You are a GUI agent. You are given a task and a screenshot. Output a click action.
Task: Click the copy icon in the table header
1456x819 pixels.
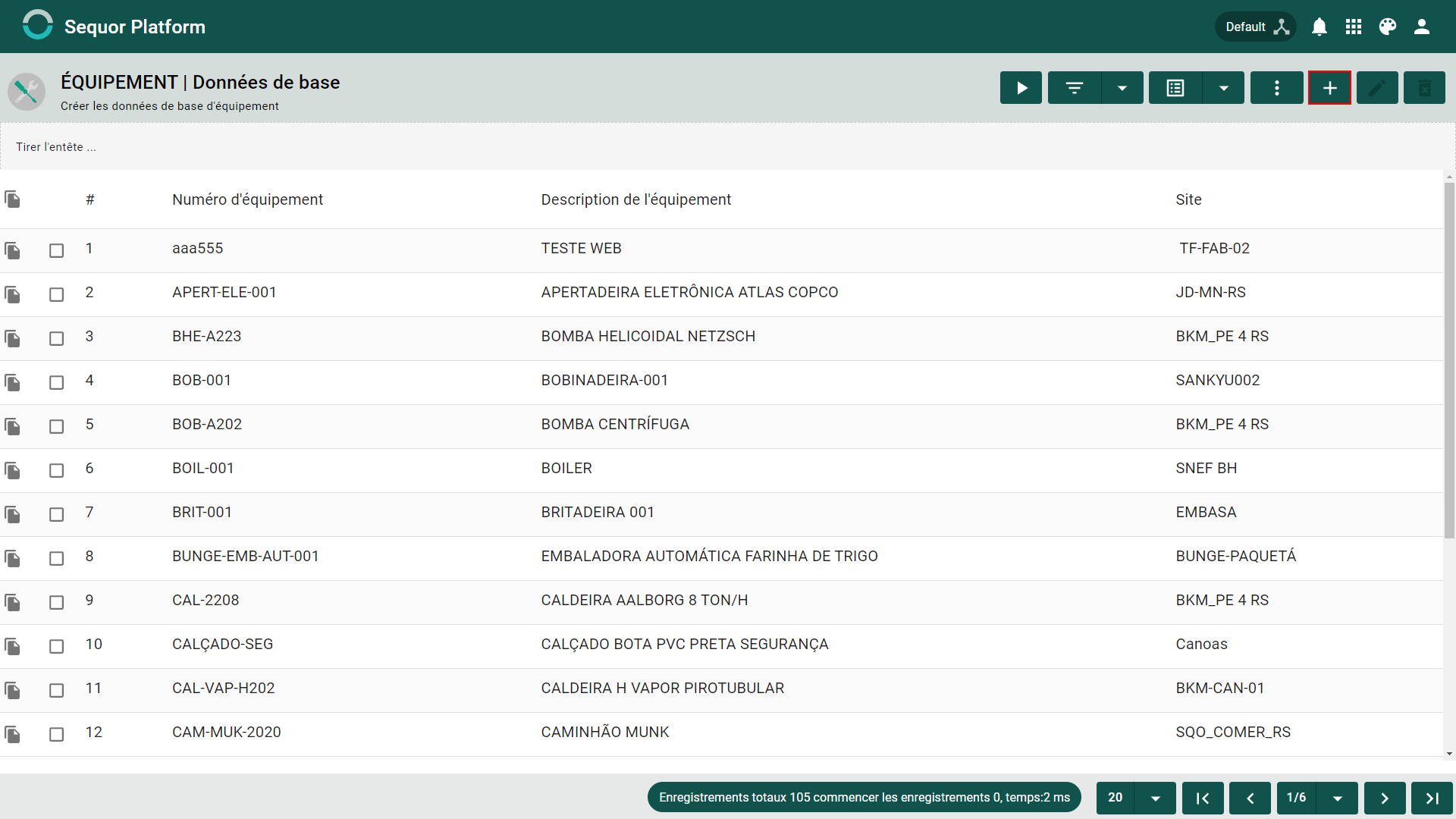[x=12, y=199]
